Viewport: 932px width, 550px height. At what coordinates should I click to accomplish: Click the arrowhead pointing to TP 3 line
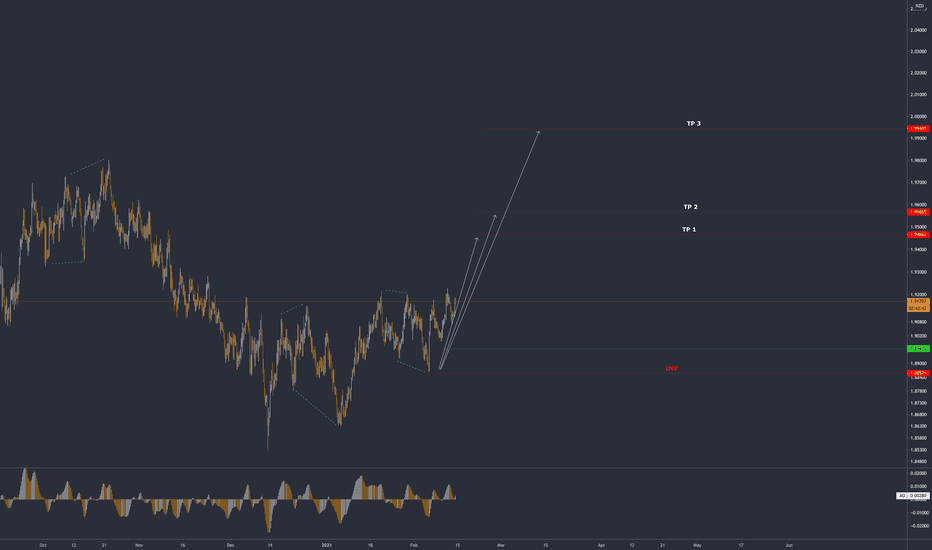coord(539,133)
